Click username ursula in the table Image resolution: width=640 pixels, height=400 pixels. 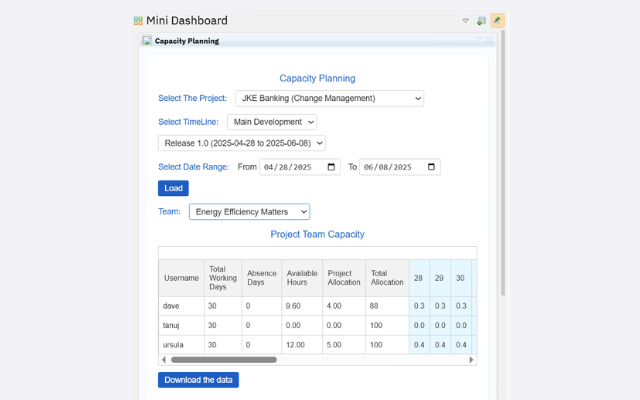coord(173,345)
